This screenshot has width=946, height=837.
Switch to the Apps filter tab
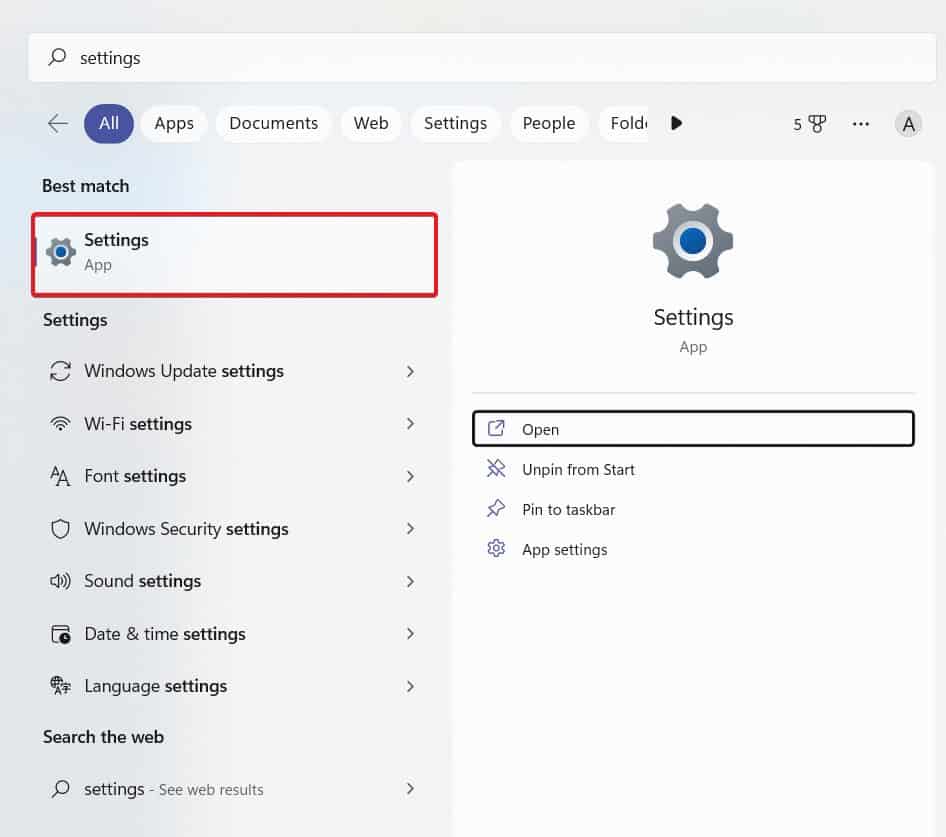point(174,123)
